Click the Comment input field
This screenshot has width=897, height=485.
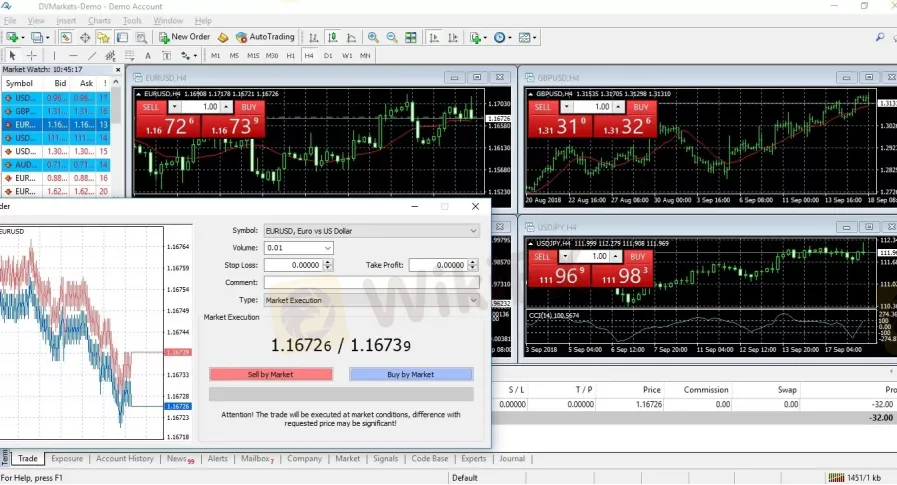coord(370,283)
